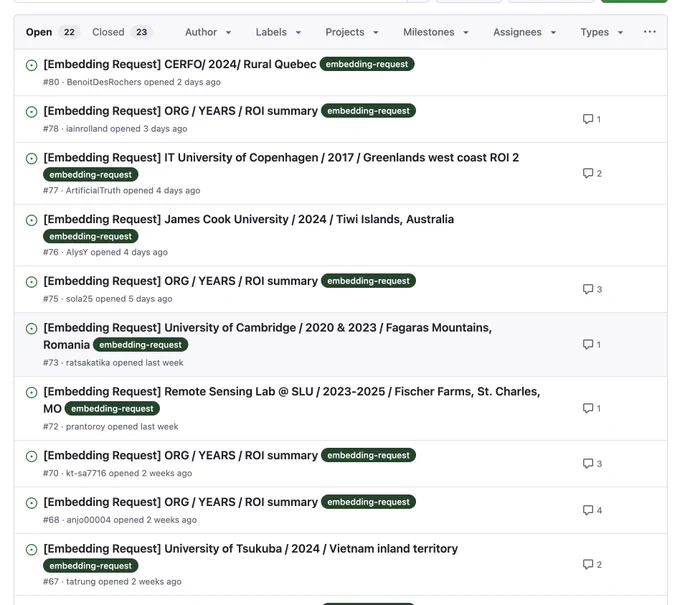This screenshot has width=680, height=605.
Task: Click open-issue icon beside issue #70
Action: pyautogui.click(x=32, y=456)
